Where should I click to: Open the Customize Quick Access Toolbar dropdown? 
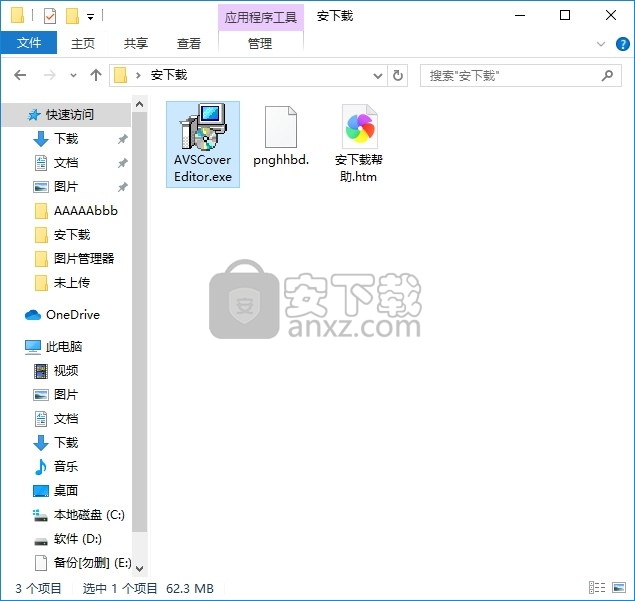[91, 17]
